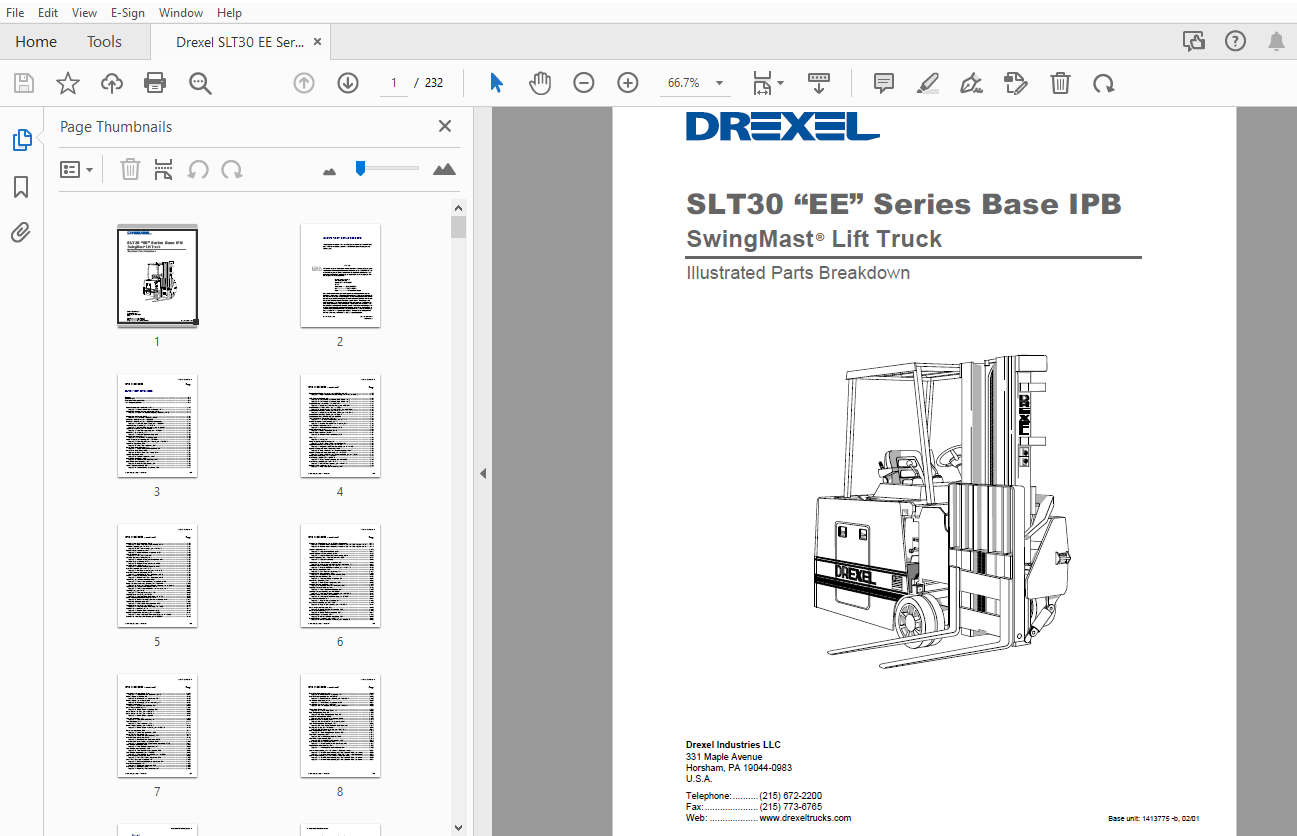Image resolution: width=1297 pixels, height=836 pixels.
Task: Print the document with printer icon
Action: click(155, 83)
